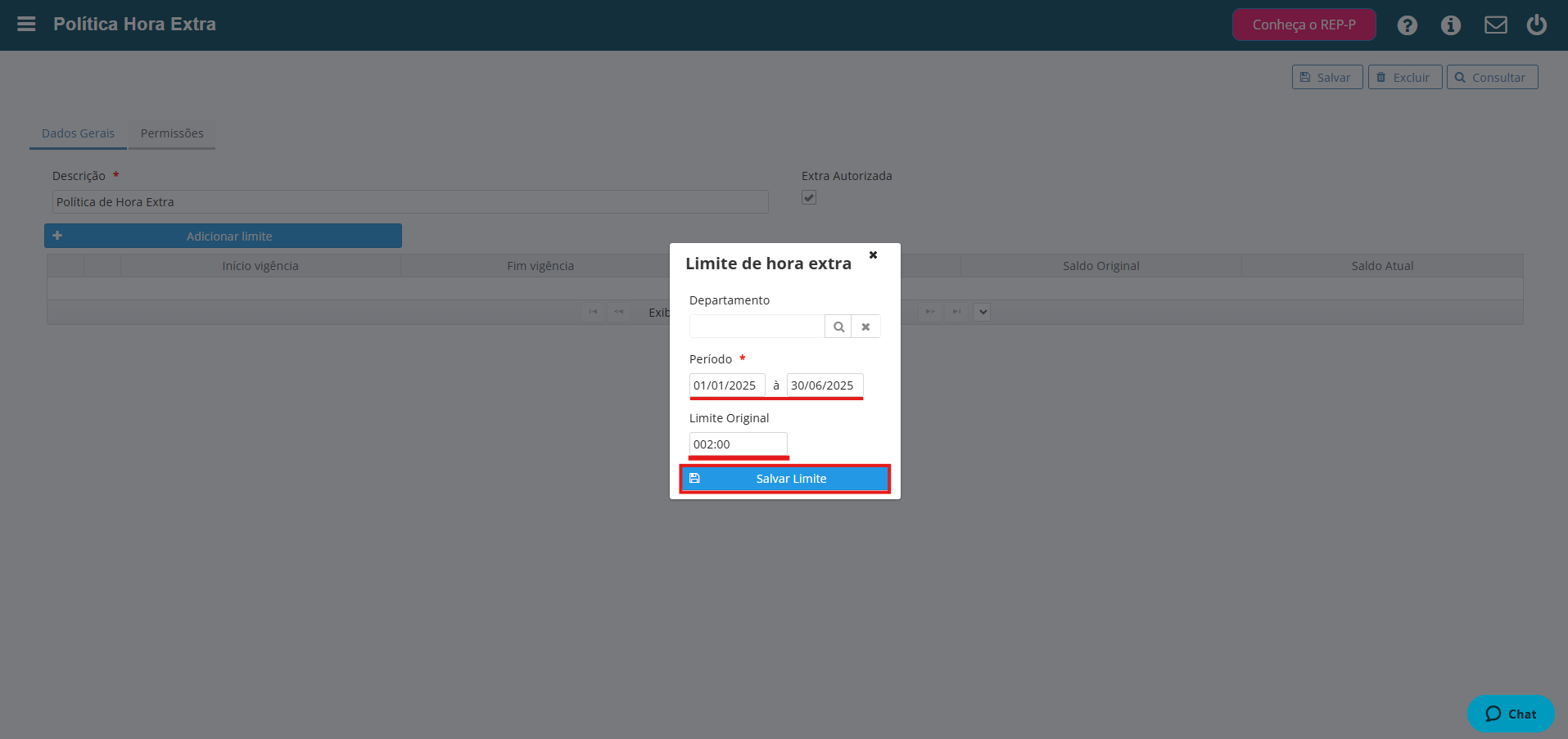Screen dimensions: 1568x739
Task: Click the Salvar button
Action: pos(1326,77)
